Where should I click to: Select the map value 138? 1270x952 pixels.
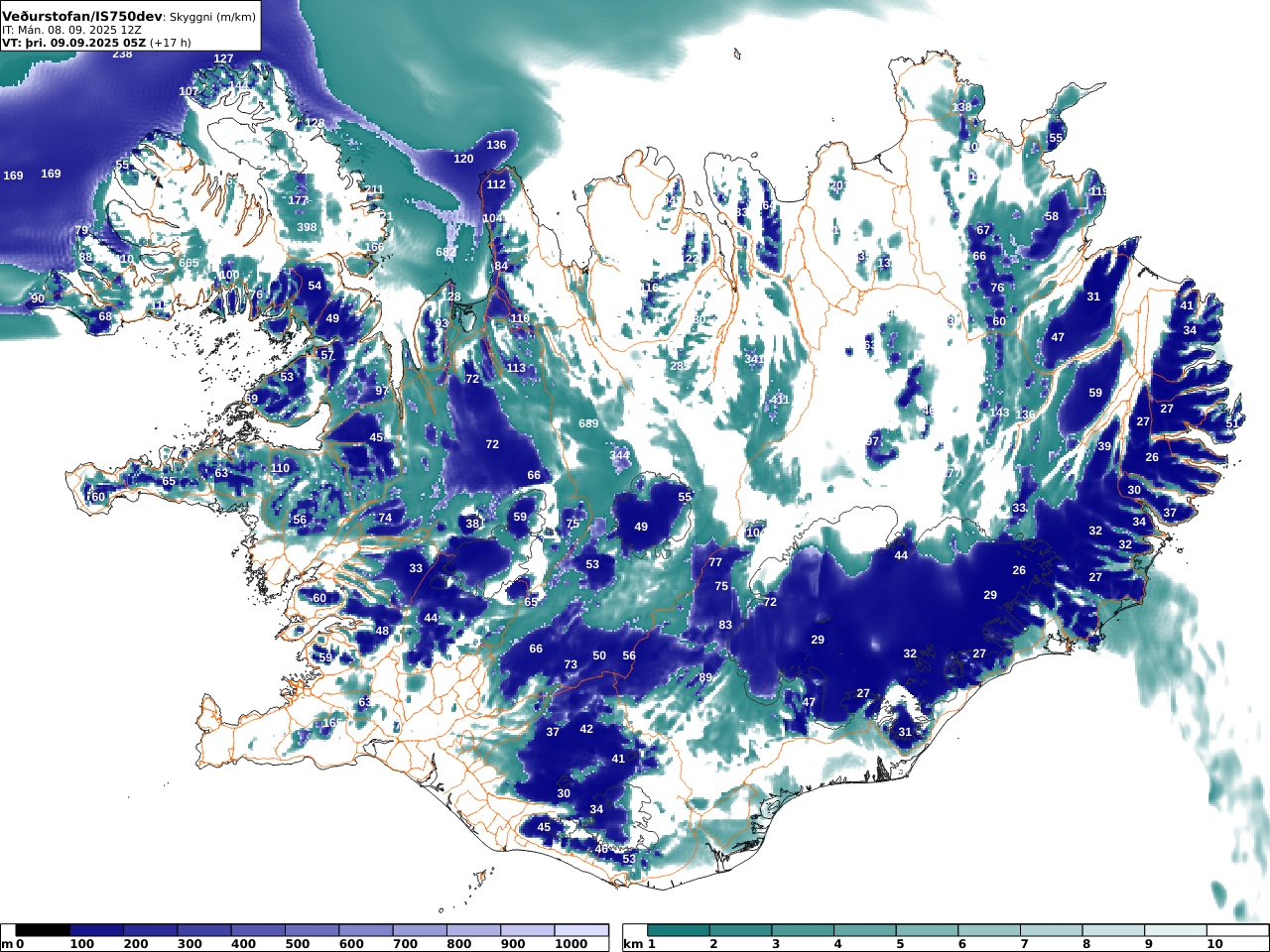tap(962, 107)
